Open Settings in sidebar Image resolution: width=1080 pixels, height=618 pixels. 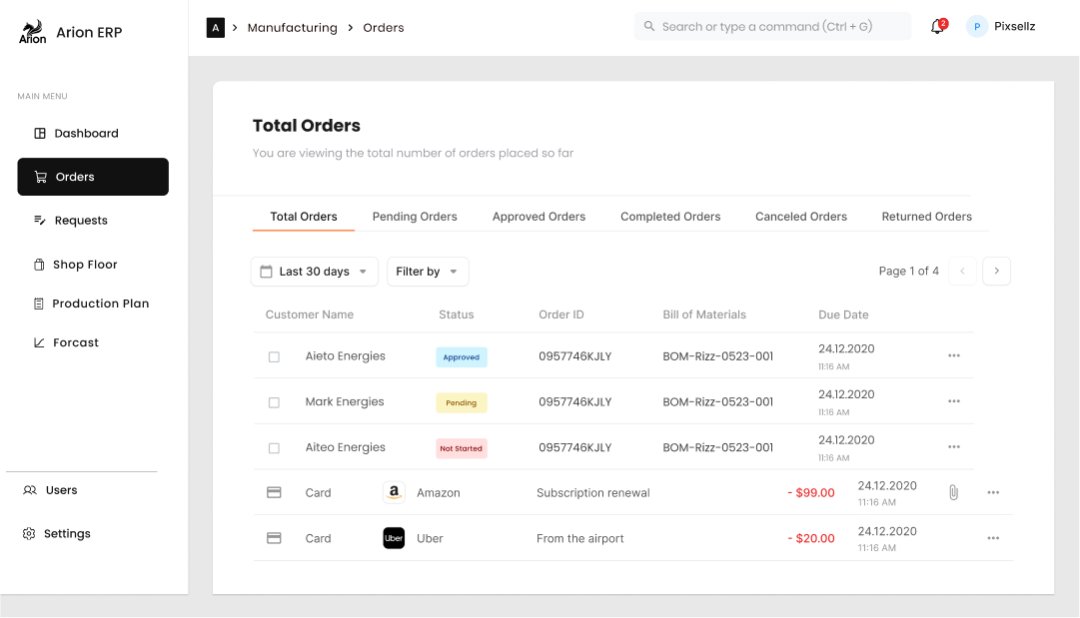tap(56, 533)
